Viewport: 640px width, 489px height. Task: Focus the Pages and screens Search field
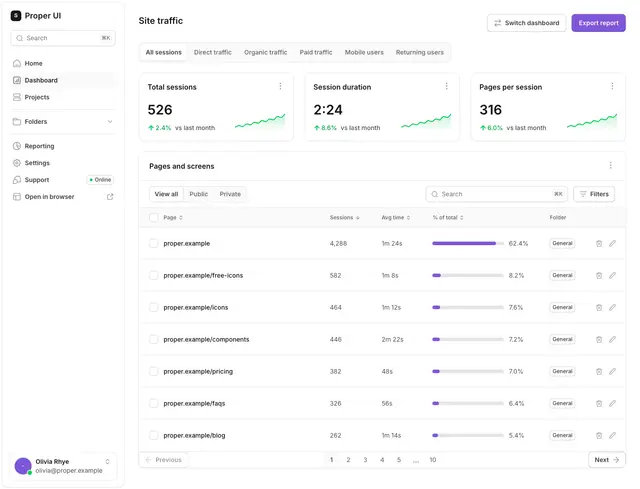tap(496, 194)
